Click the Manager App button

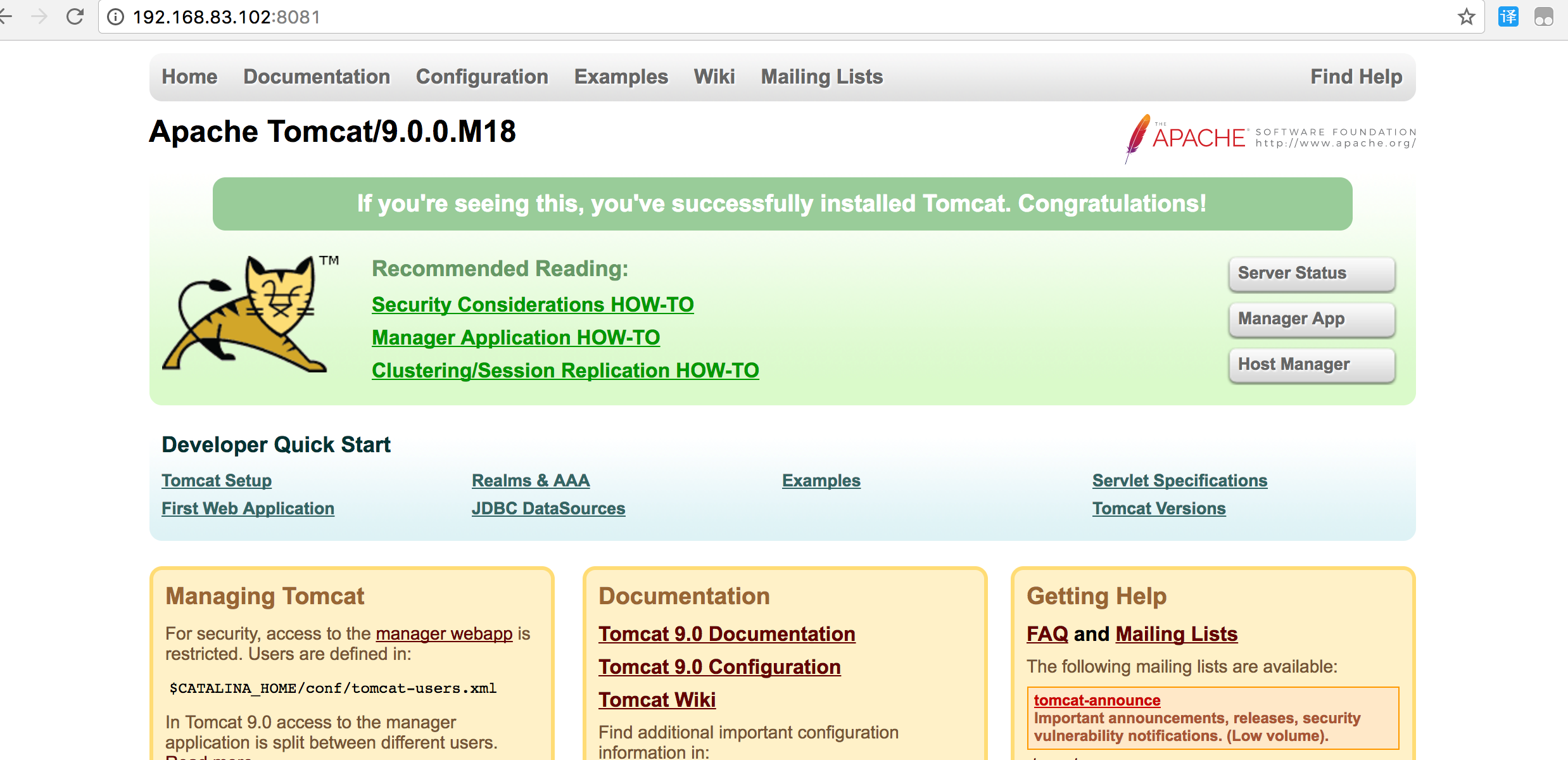(x=1312, y=319)
